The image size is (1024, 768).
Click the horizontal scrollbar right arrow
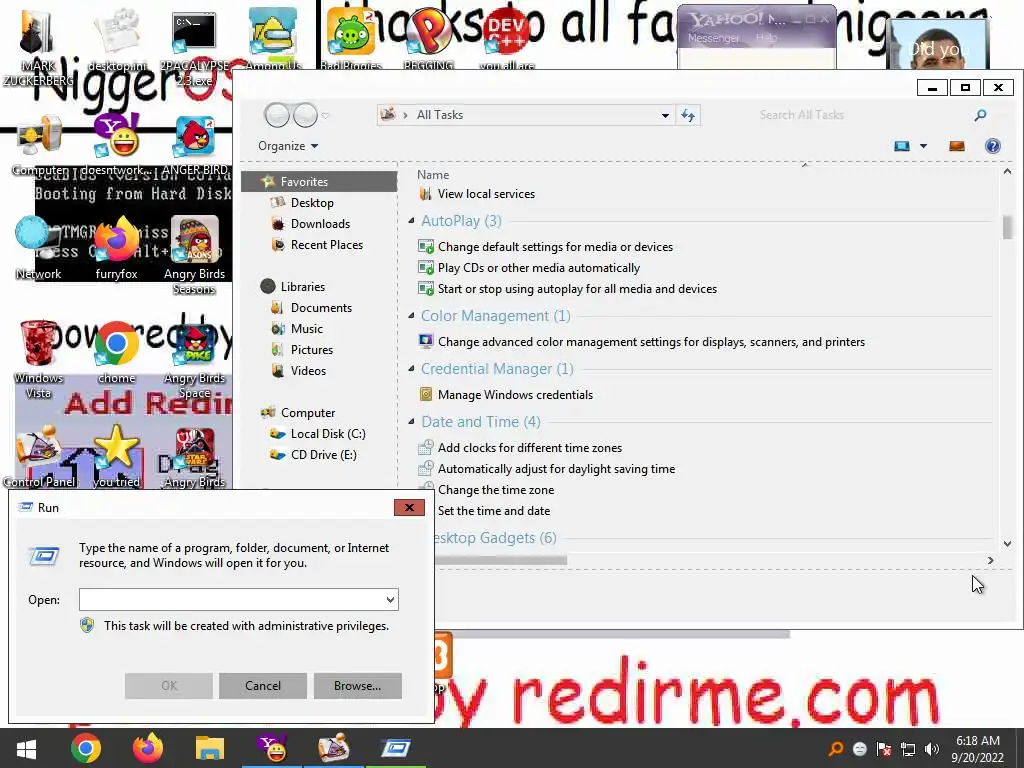pyautogui.click(x=990, y=560)
